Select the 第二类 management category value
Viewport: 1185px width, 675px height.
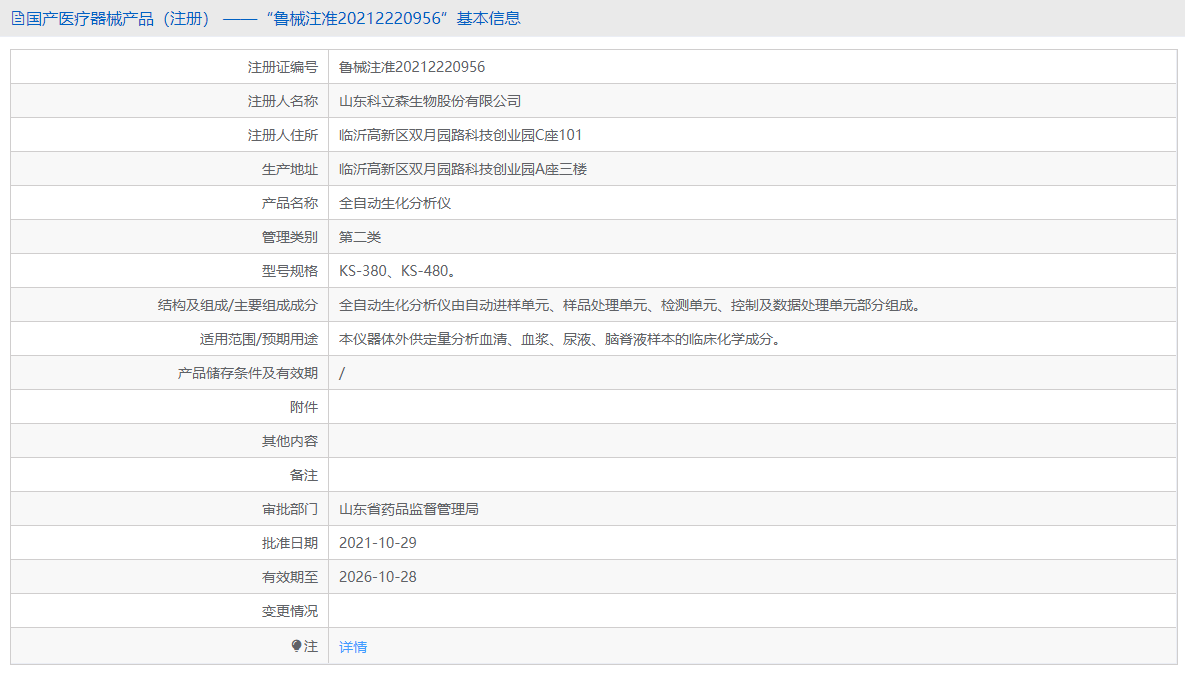click(x=360, y=237)
